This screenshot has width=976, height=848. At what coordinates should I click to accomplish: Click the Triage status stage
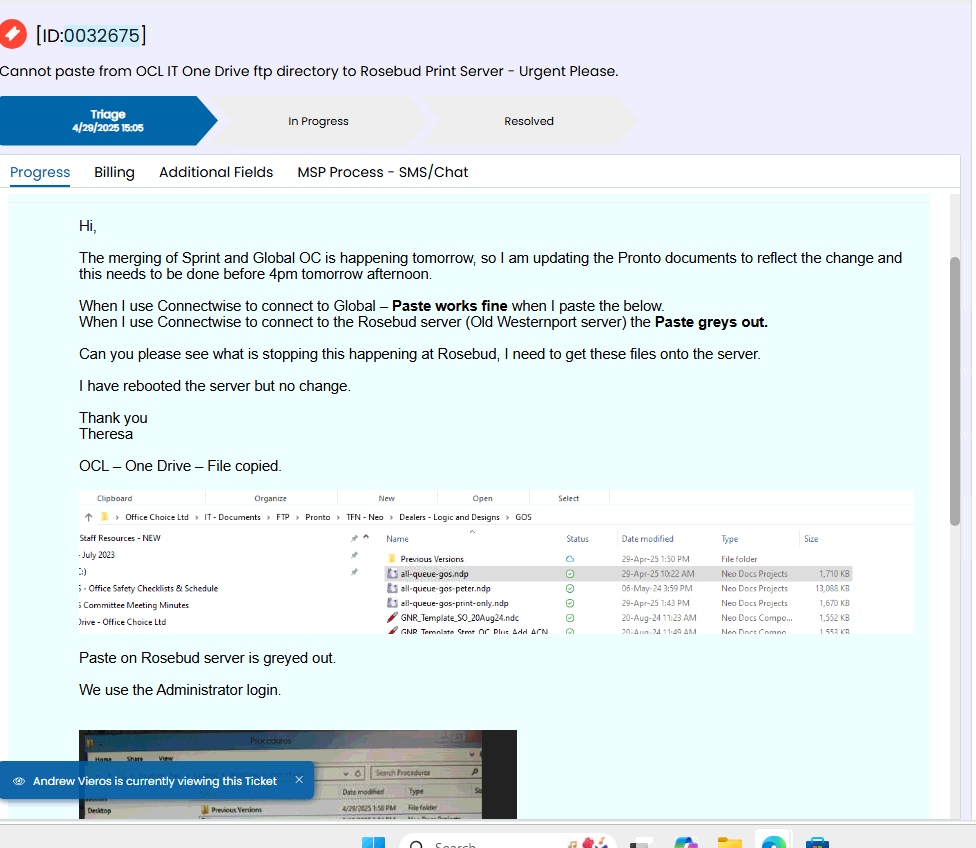coord(108,121)
